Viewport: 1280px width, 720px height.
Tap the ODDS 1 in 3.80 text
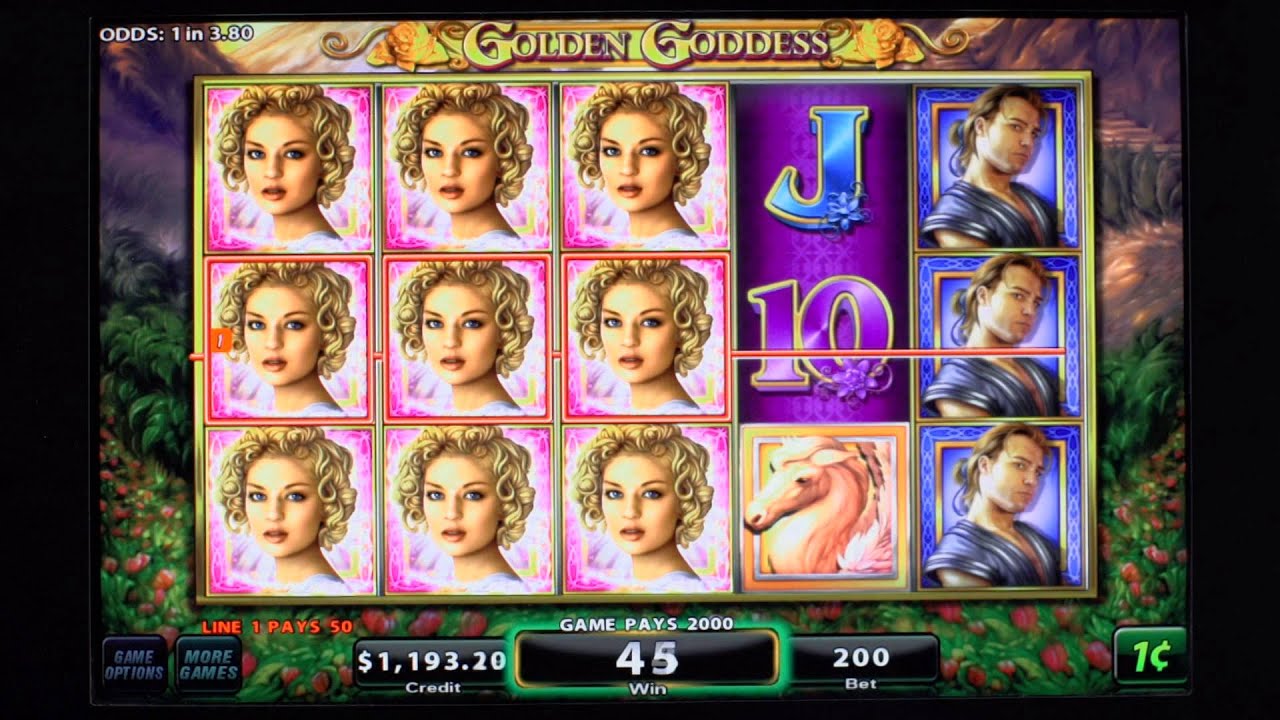tap(176, 33)
